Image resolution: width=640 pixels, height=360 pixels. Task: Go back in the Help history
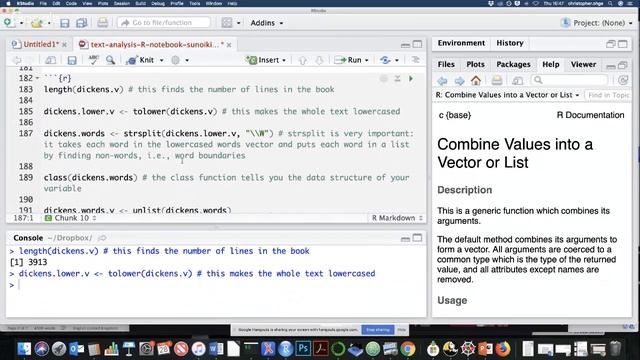[442, 81]
